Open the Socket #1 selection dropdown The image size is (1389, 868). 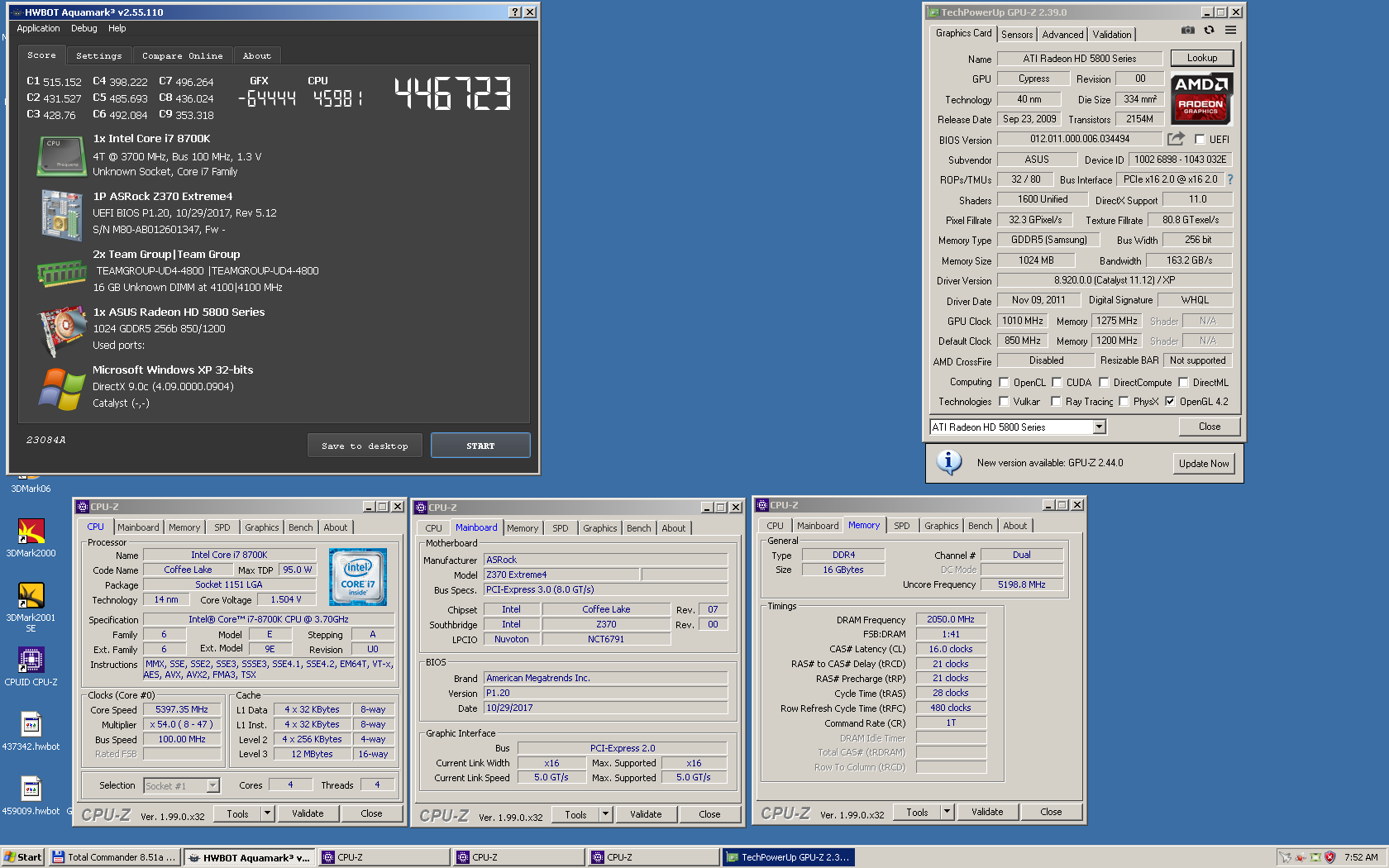click(212, 786)
